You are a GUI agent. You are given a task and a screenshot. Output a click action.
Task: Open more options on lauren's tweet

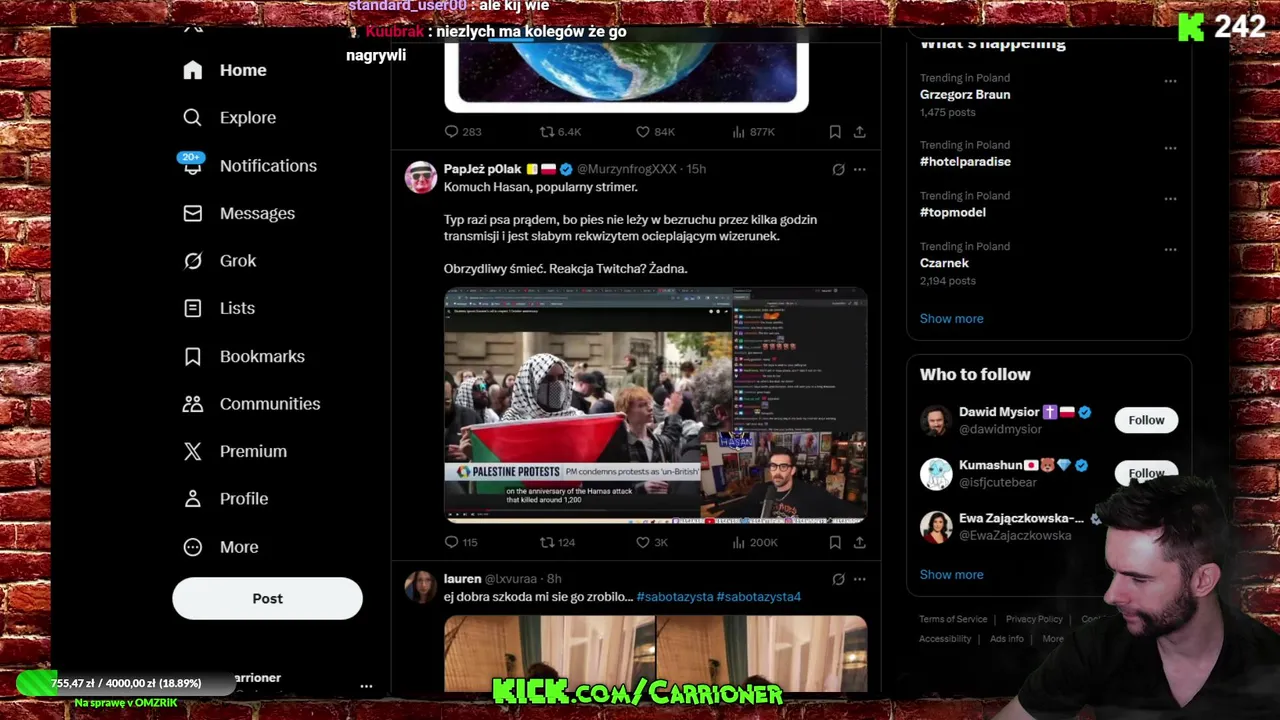(x=859, y=579)
